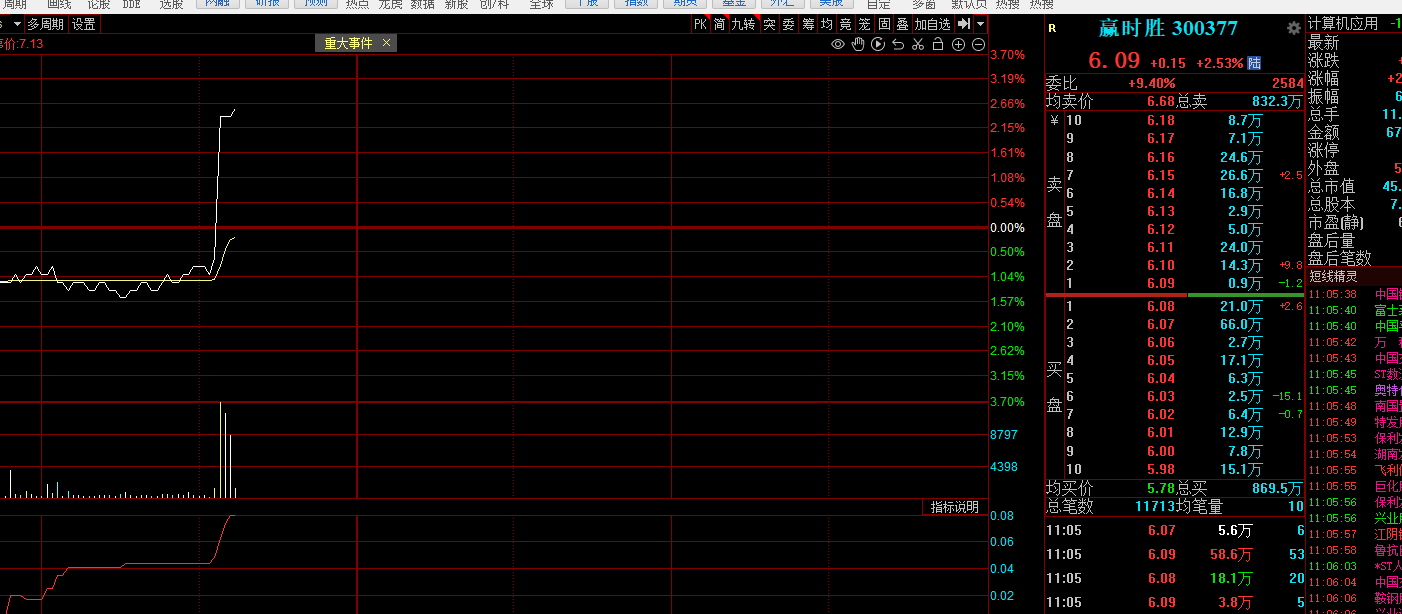Toggle the 简 simple mode button
Screen dimensions: 1402x614
(719, 24)
